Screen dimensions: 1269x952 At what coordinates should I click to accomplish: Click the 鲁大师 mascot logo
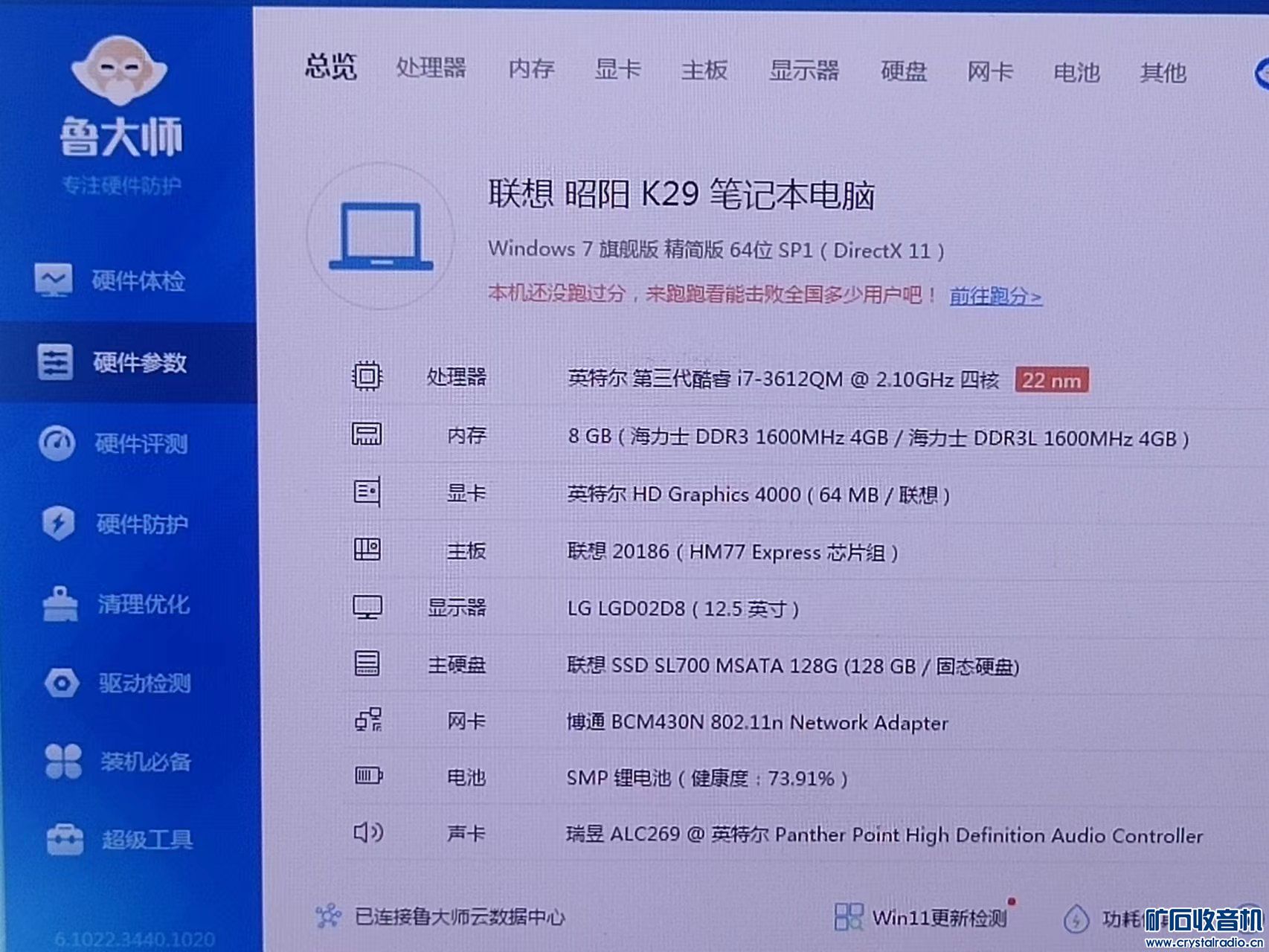pos(119,70)
